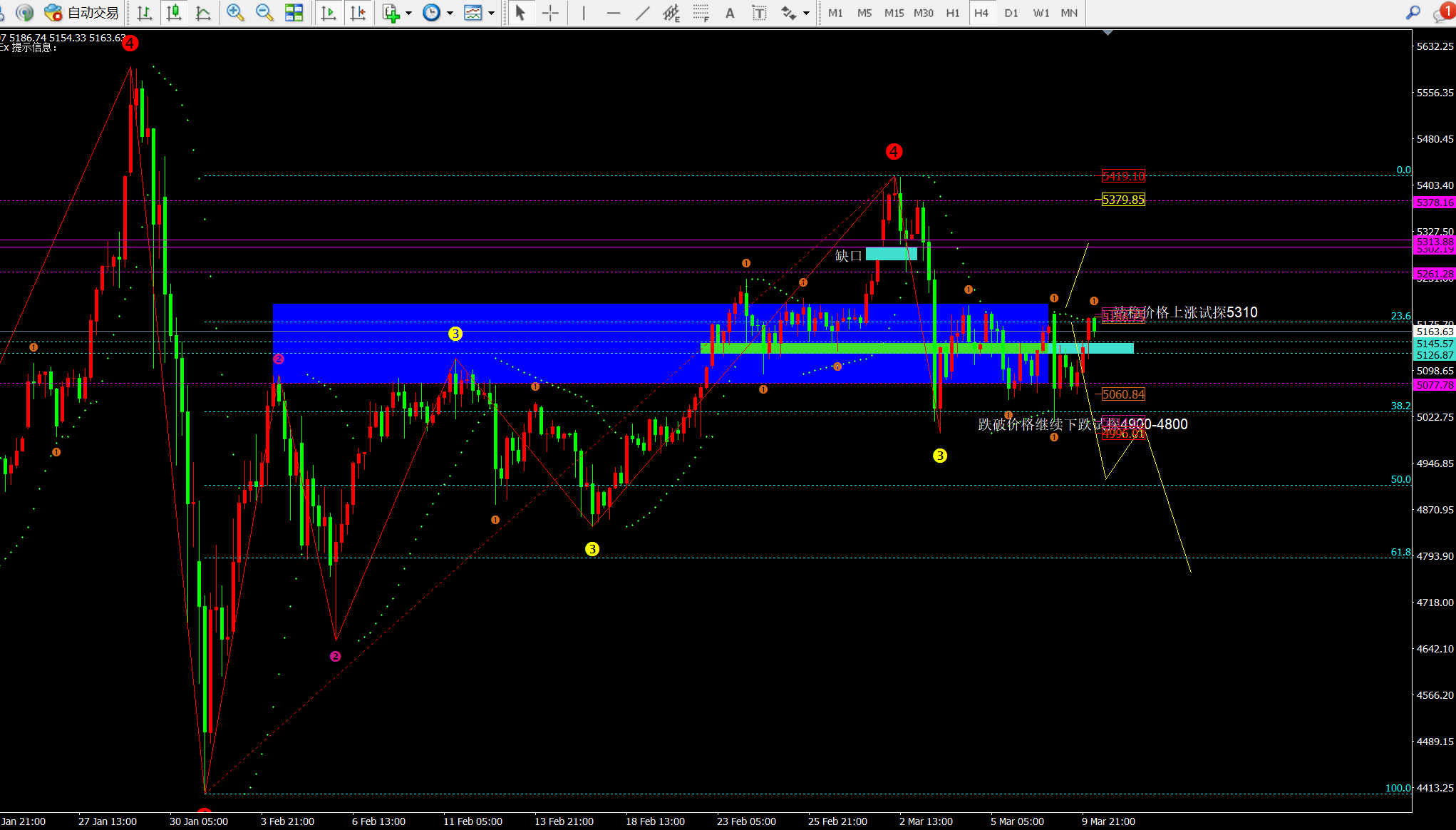Viewport: 1456px width, 830px height.
Task: Select the vertical line tool
Action: pyautogui.click(x=584, y=13)
